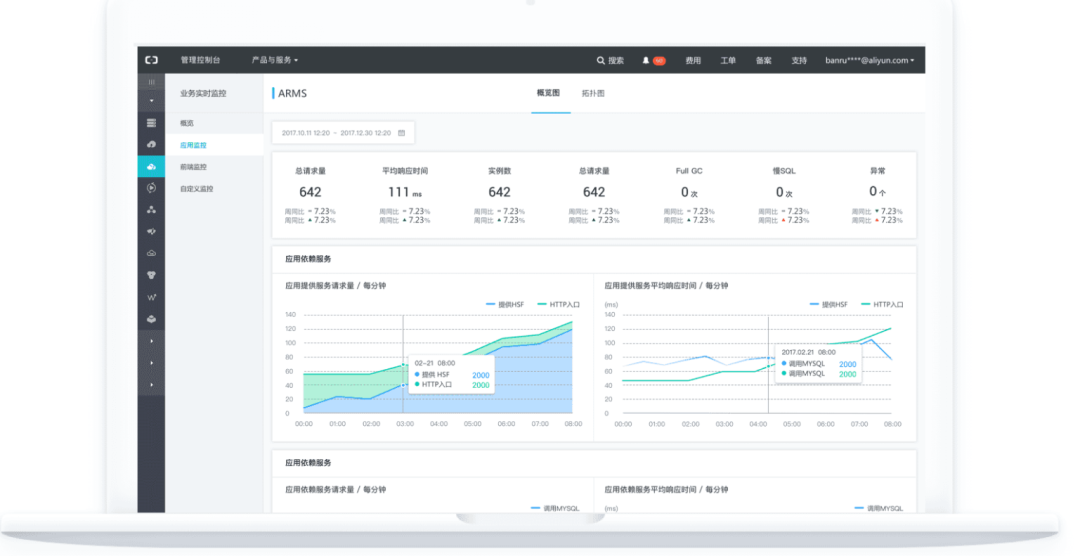The image size is (1080, 556).
Task: Open 概览 in the side navigation
Action: (x=187, y=123)
